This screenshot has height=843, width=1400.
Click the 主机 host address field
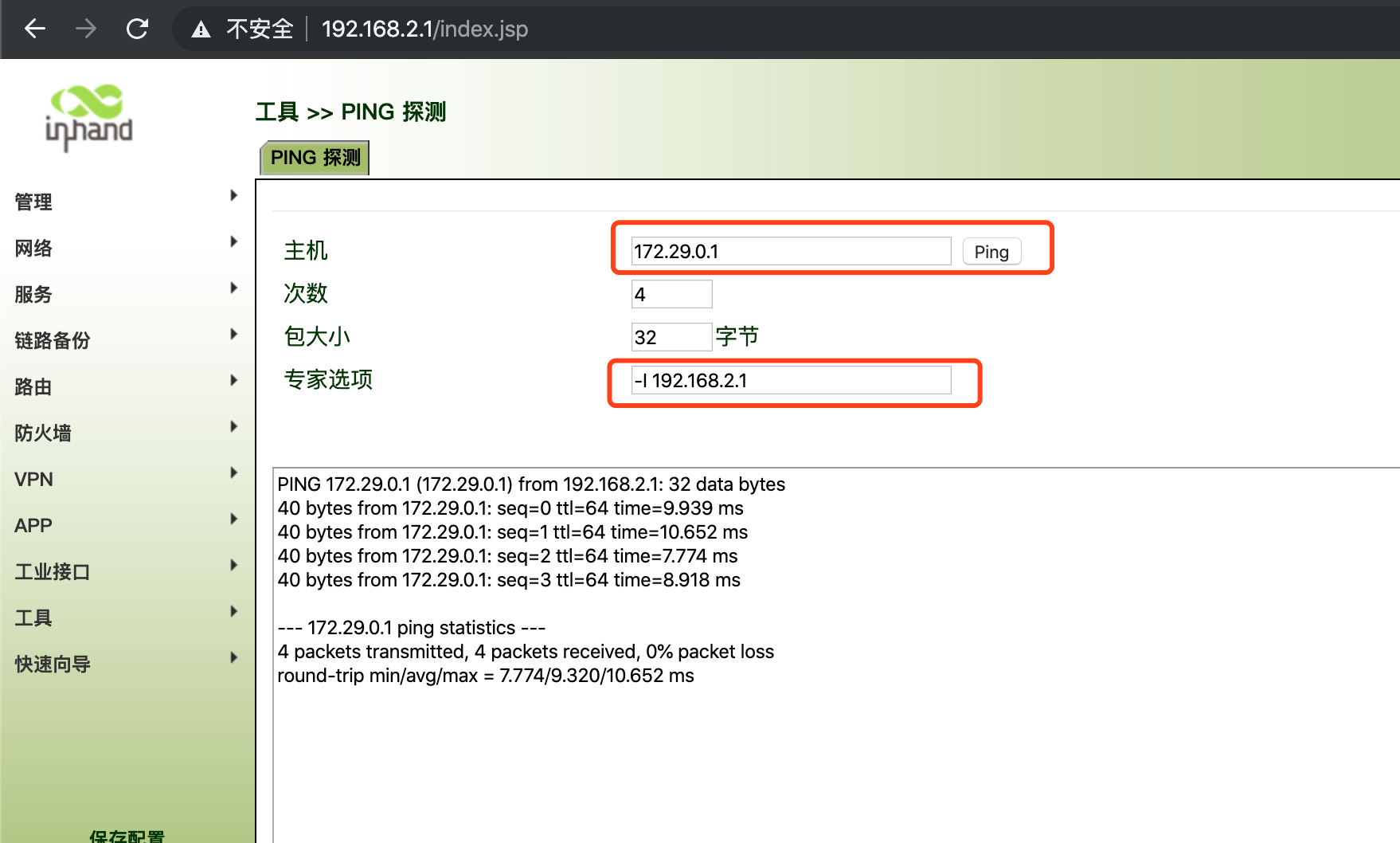(790, 252)
